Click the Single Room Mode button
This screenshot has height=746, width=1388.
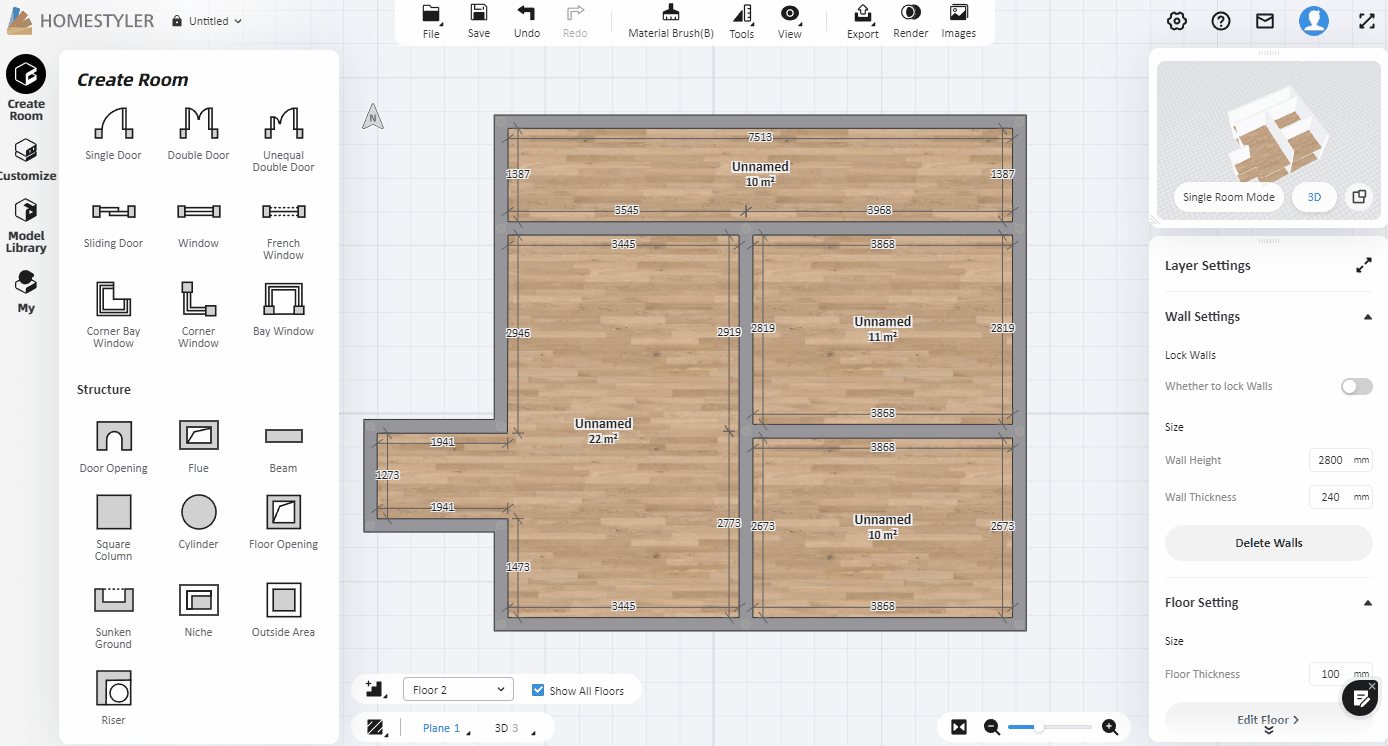tap(1228, 197)
